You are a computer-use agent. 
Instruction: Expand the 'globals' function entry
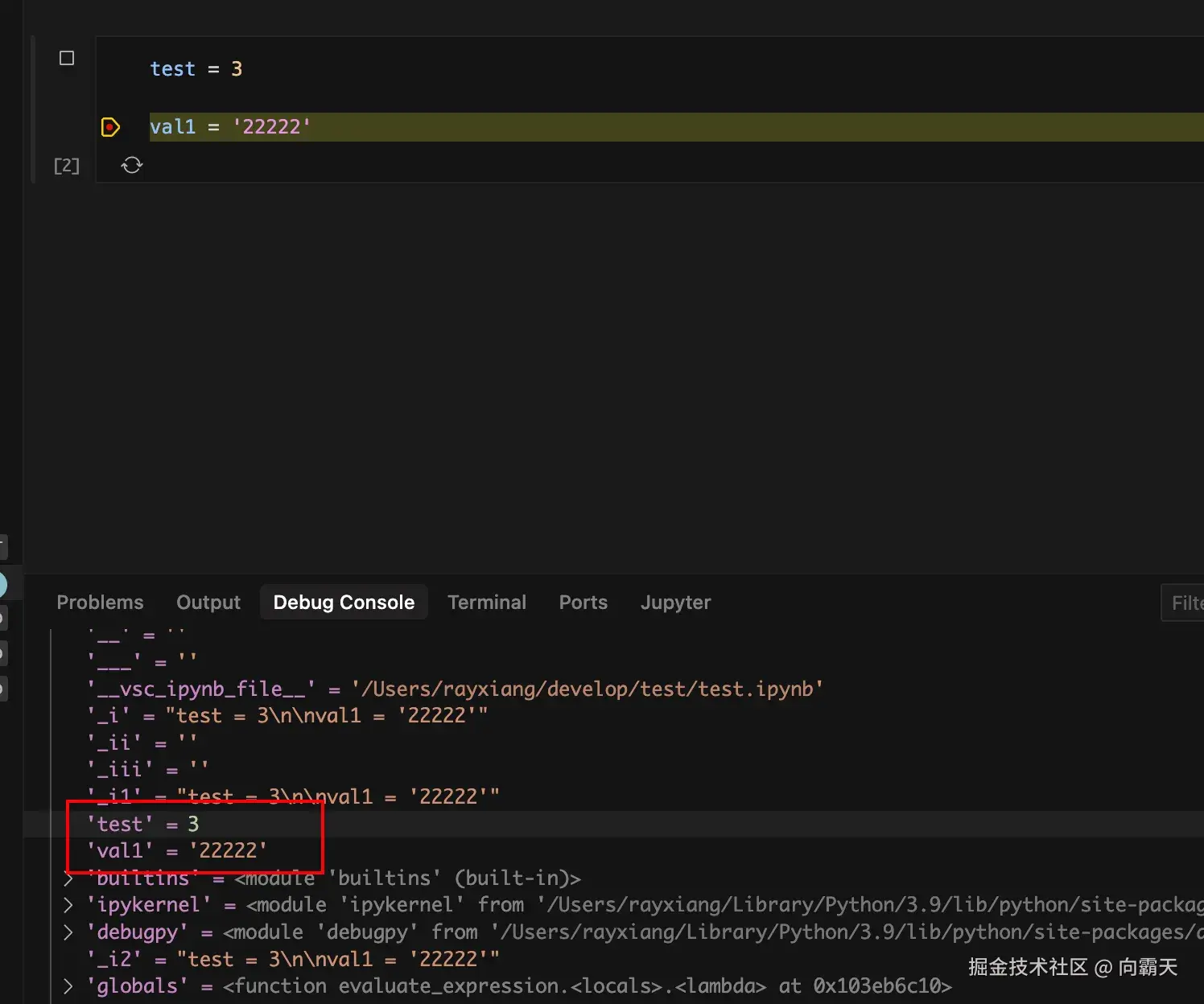tap(68, 986)
